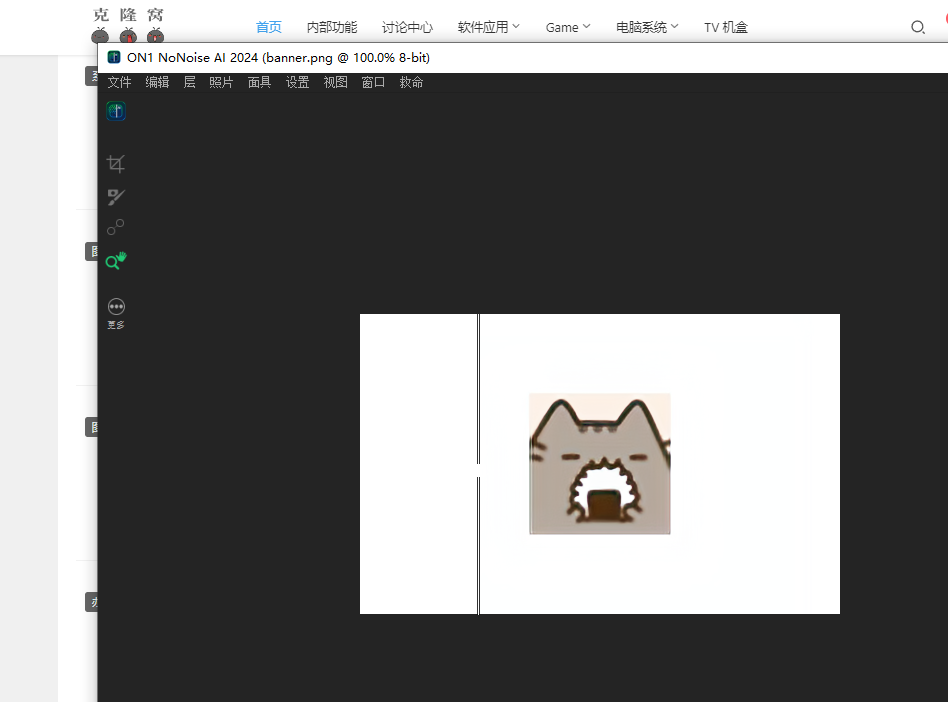
Task: Expand the 软件应用 dropdown on website
Action: [x=489, y=27]
